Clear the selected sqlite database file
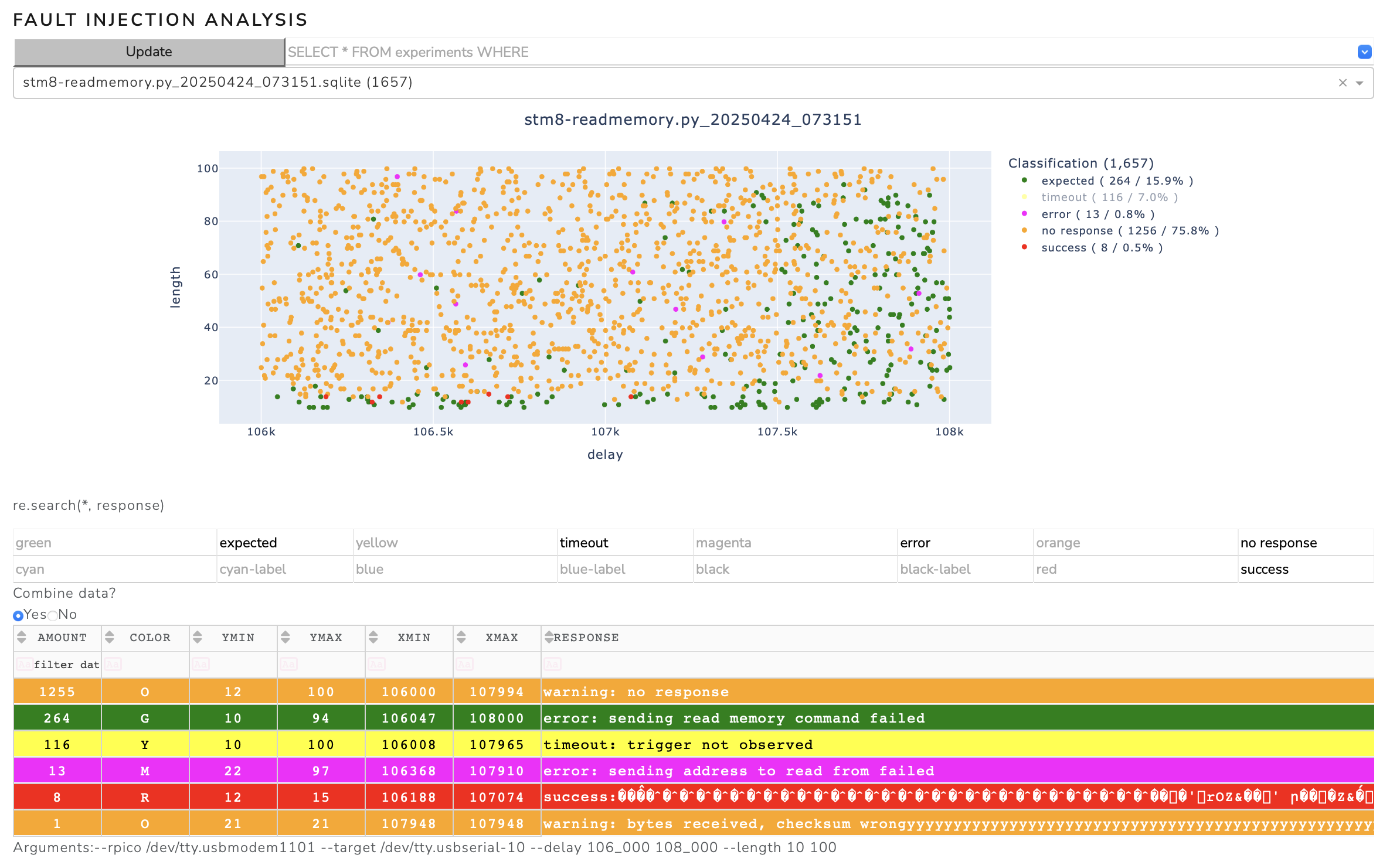The image size is (1400, 865). click(x=1343, y=83)
